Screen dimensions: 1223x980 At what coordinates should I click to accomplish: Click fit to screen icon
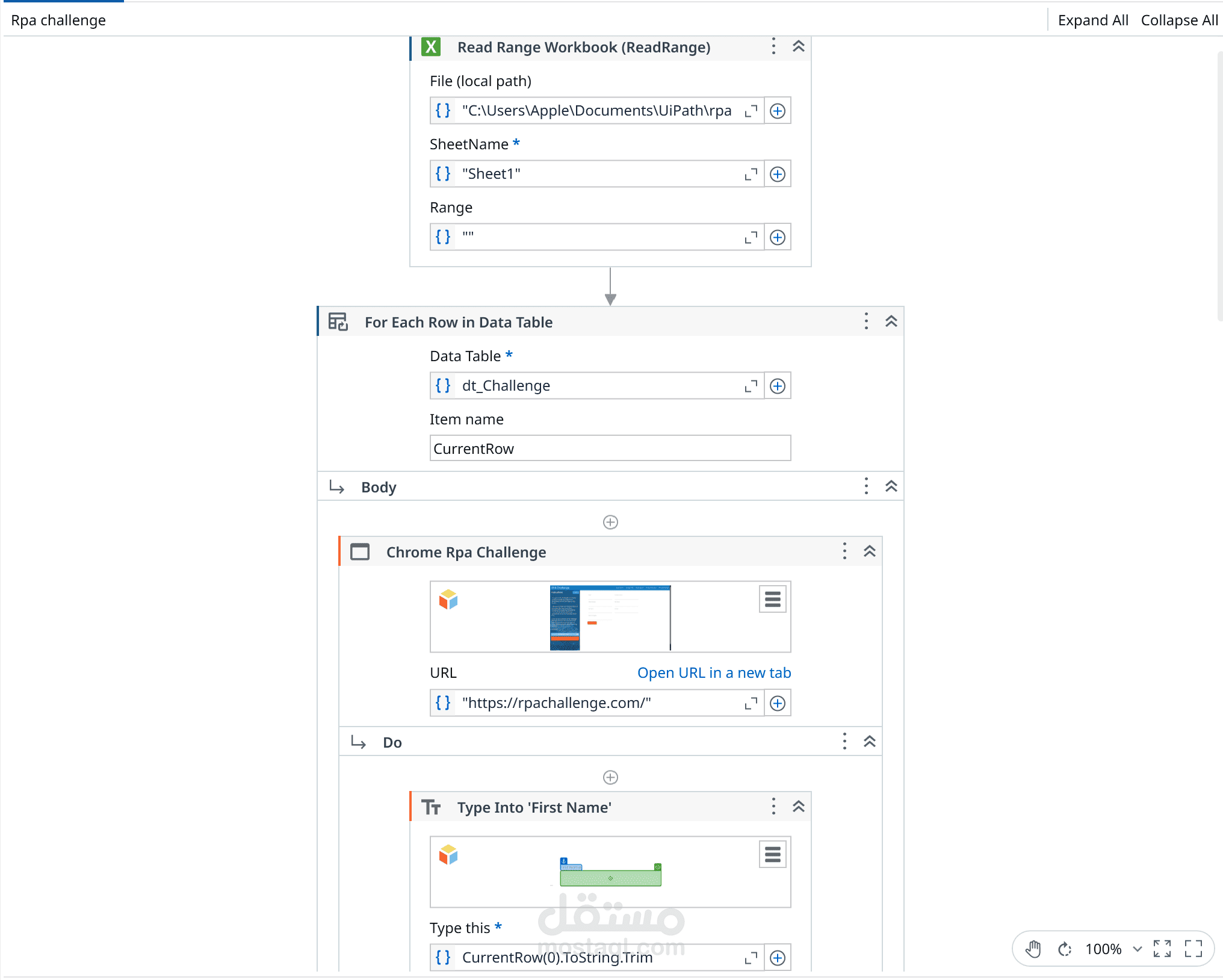1162,949
